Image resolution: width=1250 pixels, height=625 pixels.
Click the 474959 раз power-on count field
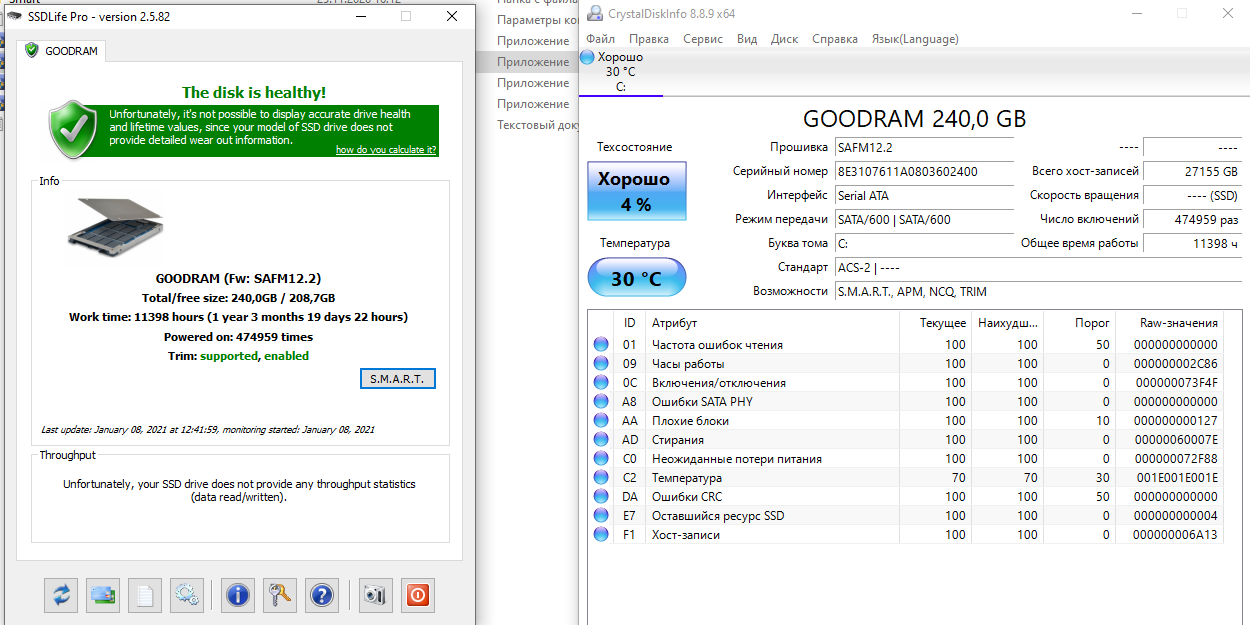pyautogui.click(x=1192, y=219)
